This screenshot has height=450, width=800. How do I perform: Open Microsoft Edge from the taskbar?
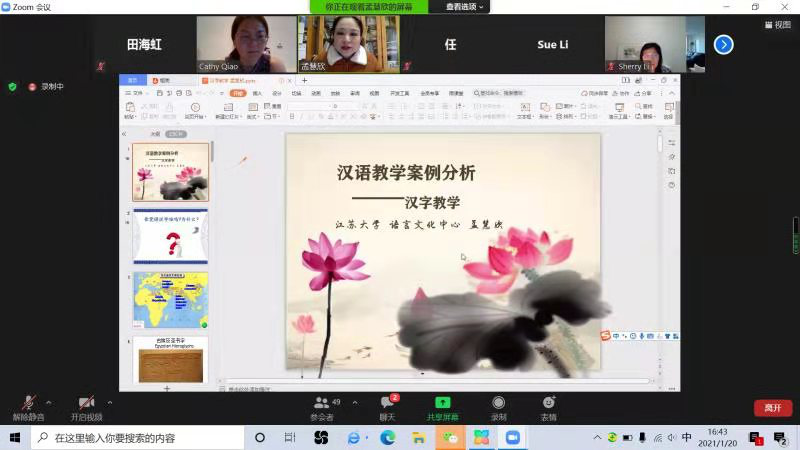pos(387,438)
